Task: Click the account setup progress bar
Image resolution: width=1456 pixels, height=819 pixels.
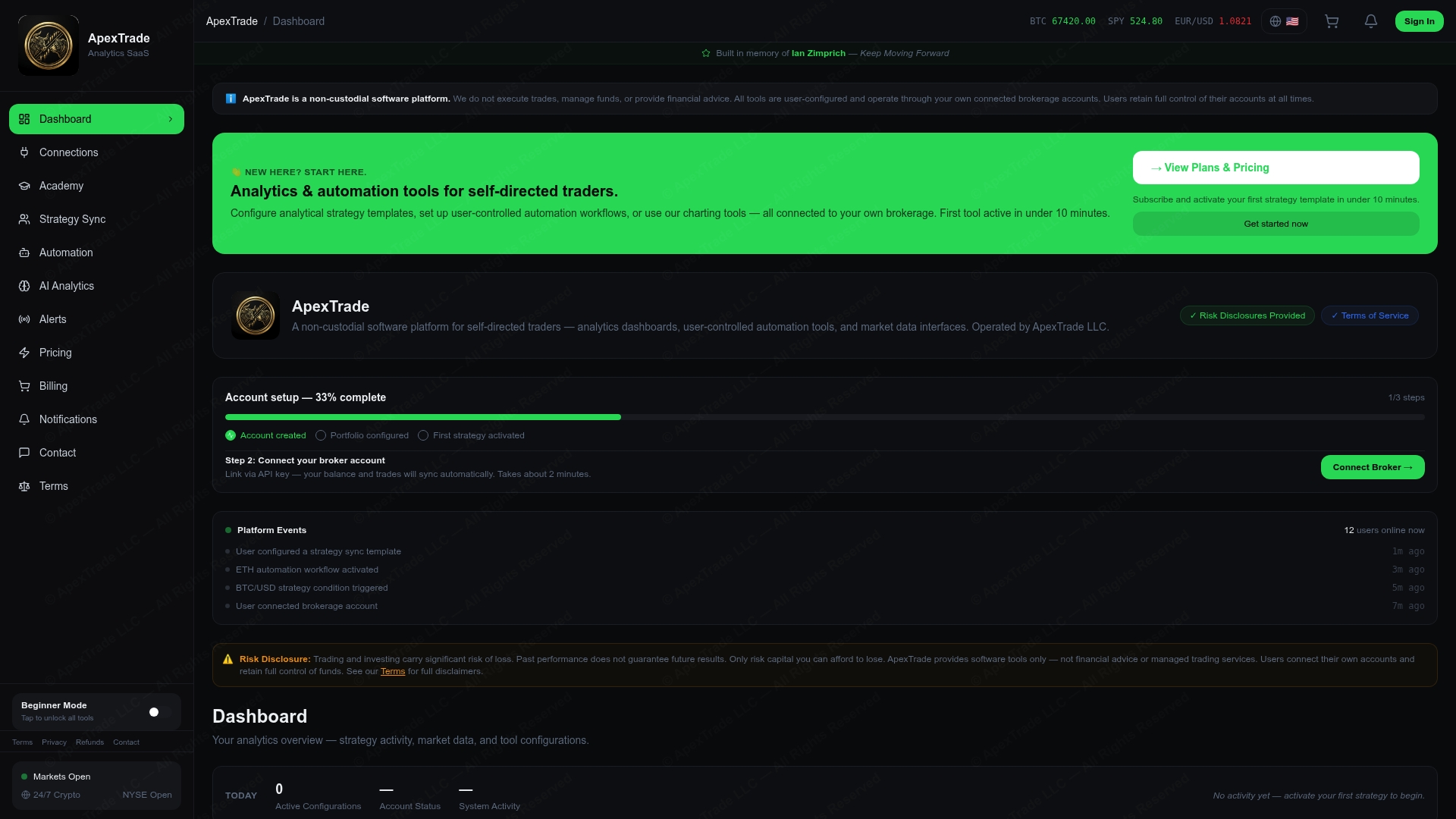Action: [824, 417]
